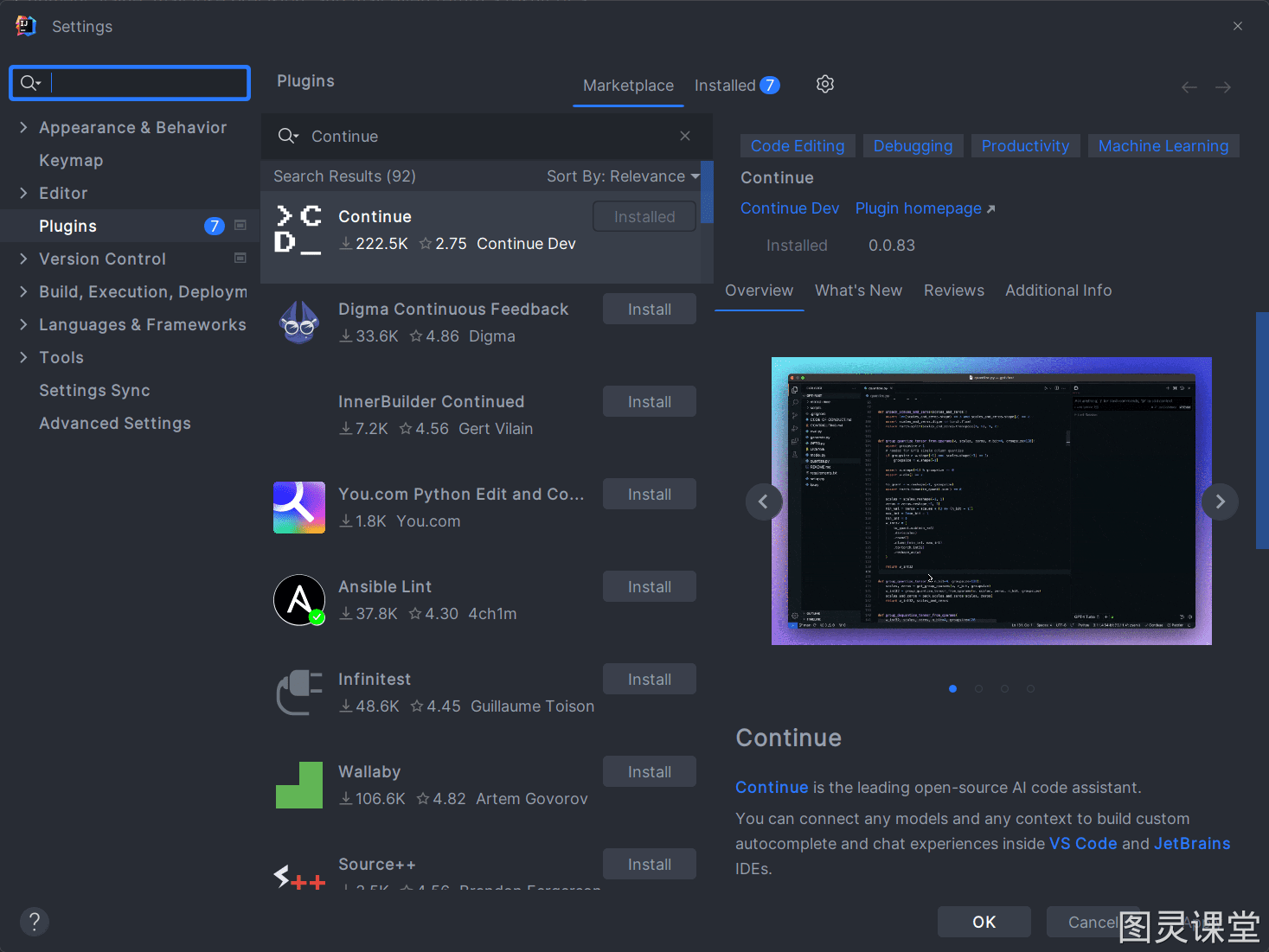Open Advanced Settings page

coord(115,423)
